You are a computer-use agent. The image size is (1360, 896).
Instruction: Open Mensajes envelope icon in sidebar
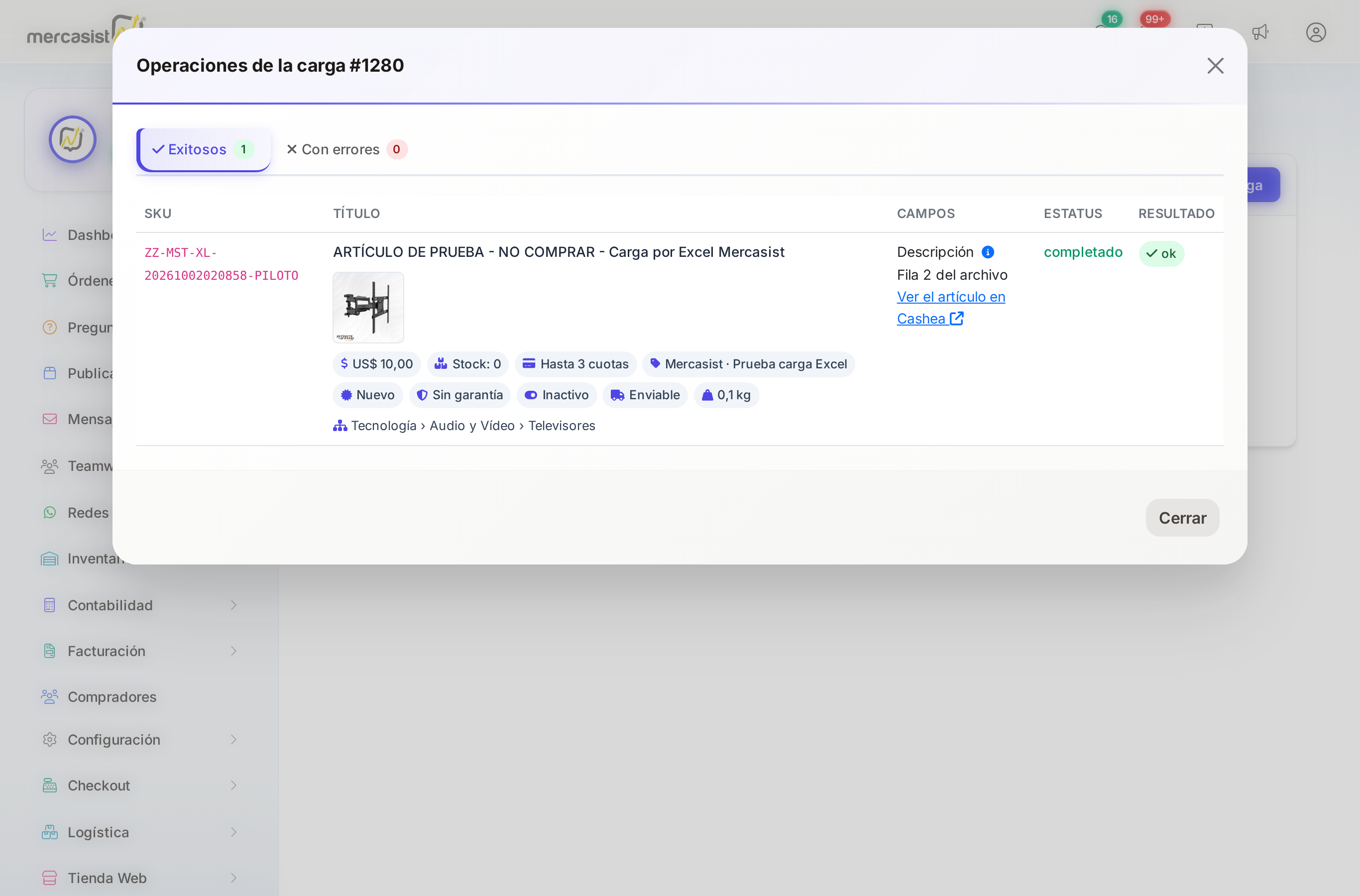coord(50,419)
